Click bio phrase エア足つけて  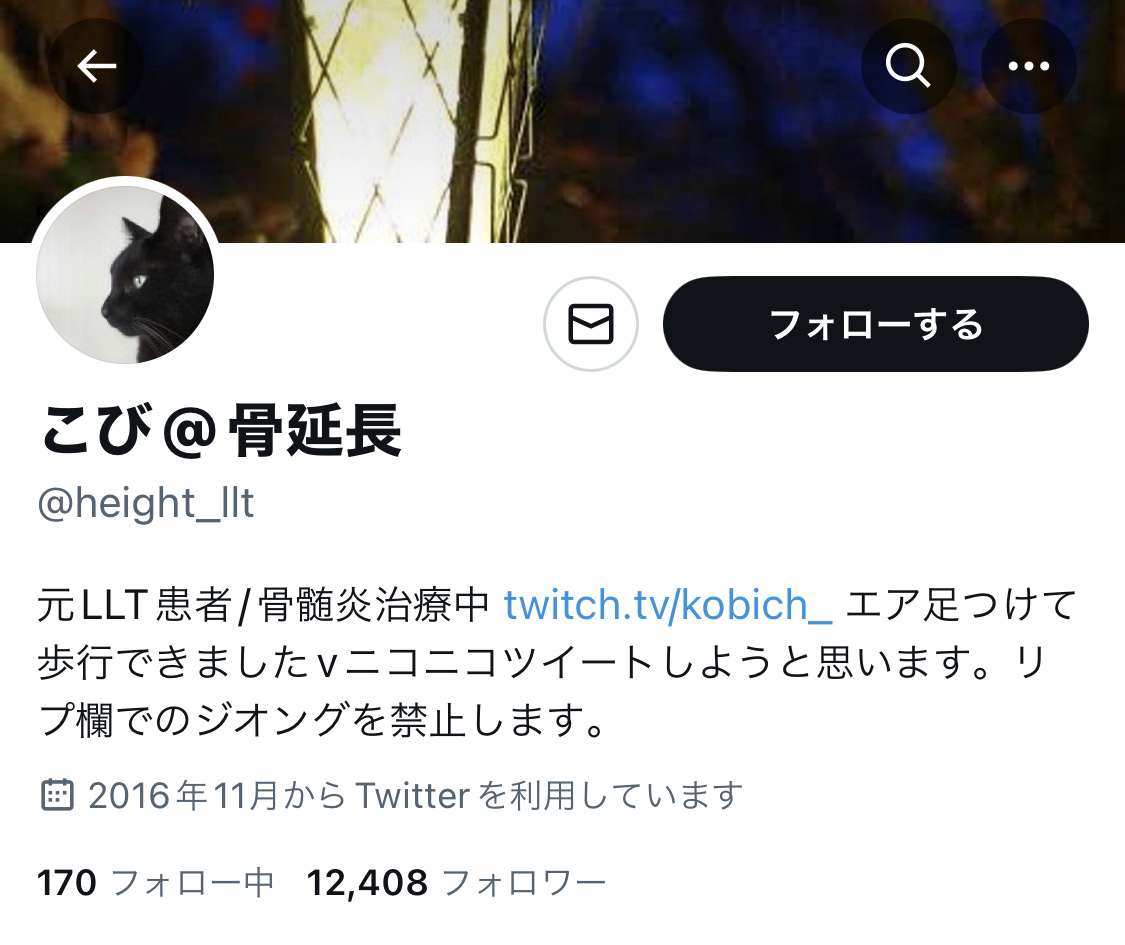tap(961, 604)
